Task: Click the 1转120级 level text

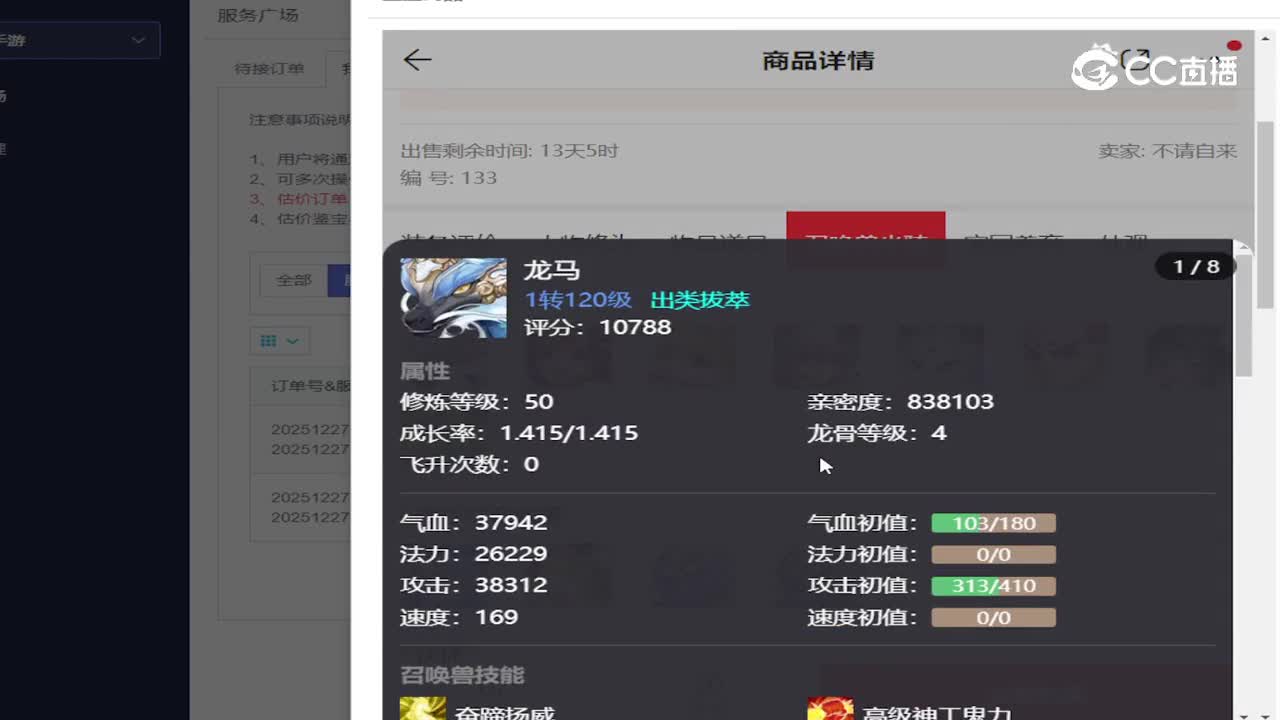Action: point(578,300)
